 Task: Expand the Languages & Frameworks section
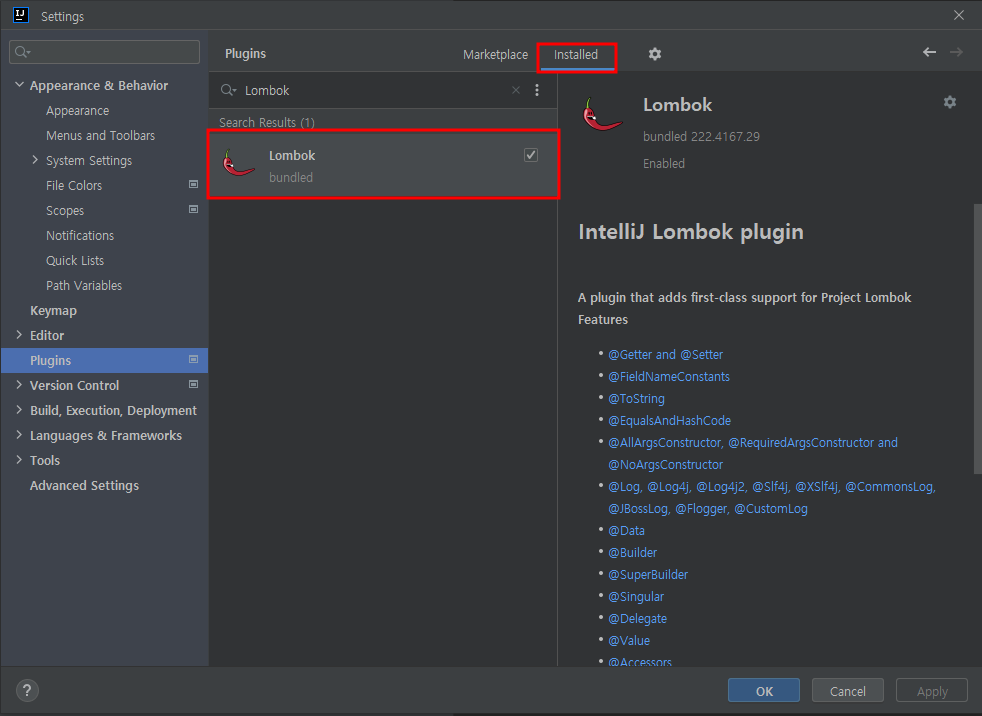(19, 435)
